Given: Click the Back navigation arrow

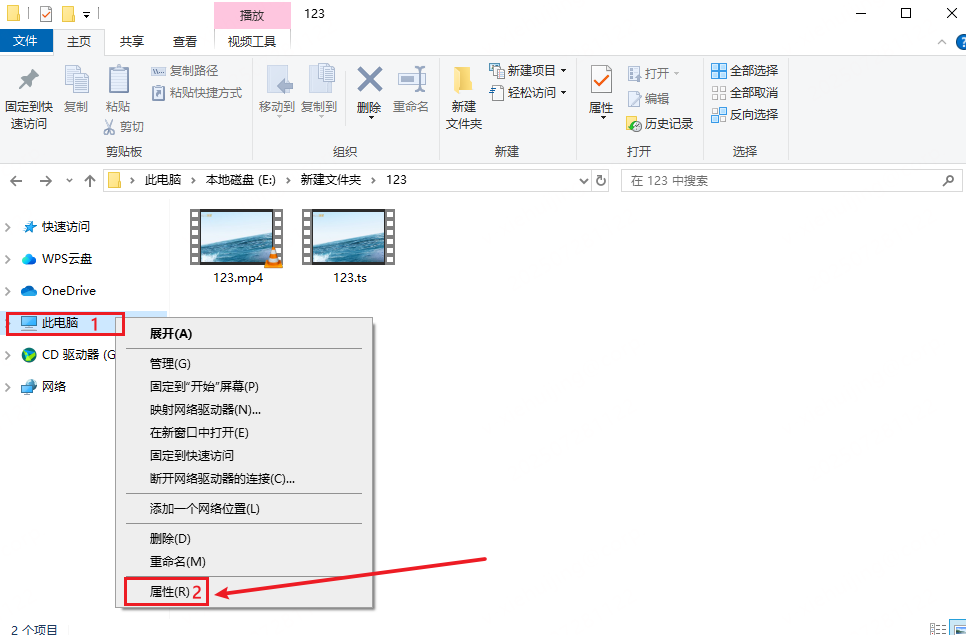Looking at the screenshot, I should [17, 180].
